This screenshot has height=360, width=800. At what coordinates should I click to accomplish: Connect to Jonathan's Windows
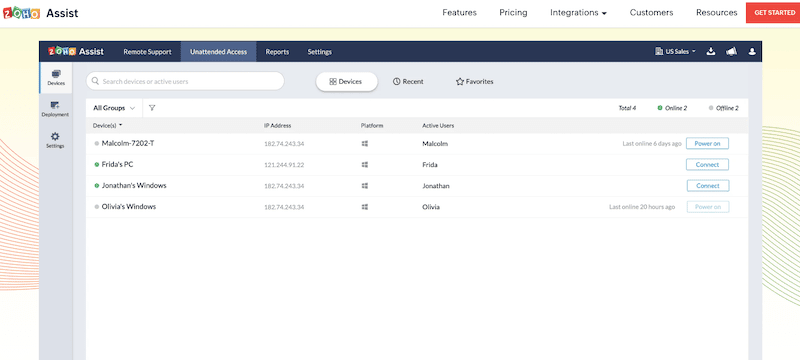(x=708, y=186)
